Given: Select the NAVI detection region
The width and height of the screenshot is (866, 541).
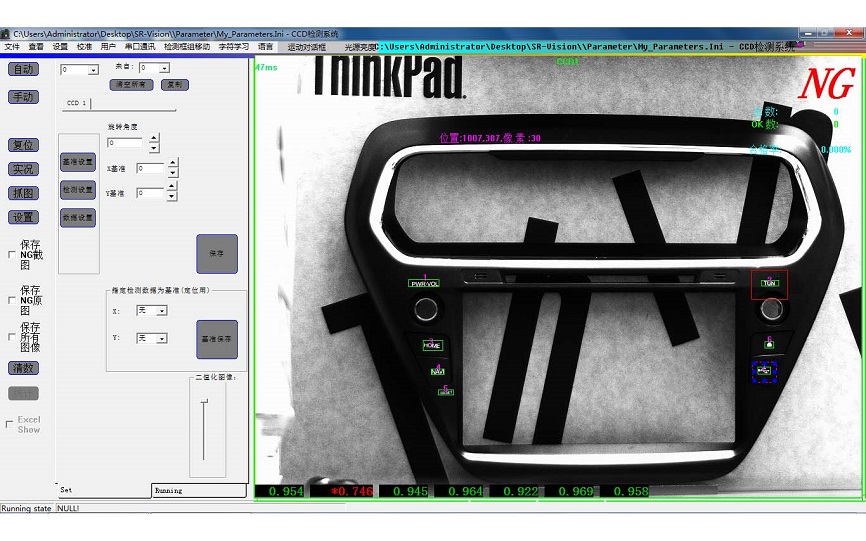Looking at the screenshot, I should (438, 370).
